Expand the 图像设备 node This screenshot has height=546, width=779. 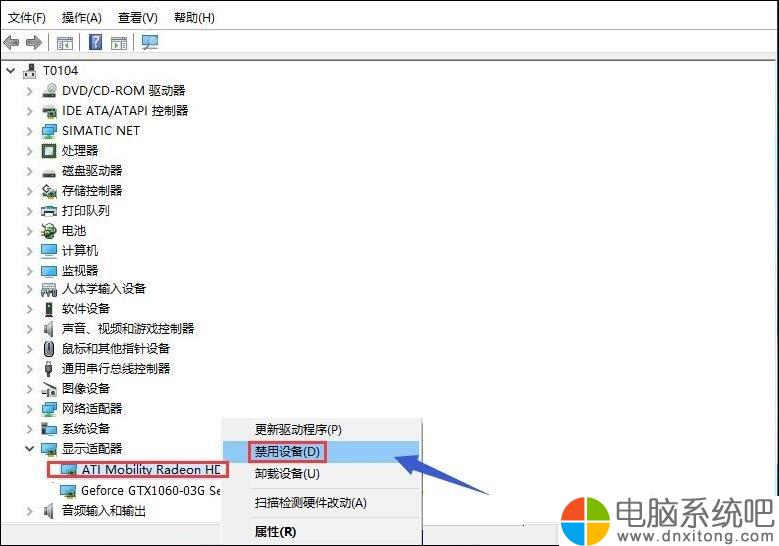pyautogui.click(x=29, y=389)
